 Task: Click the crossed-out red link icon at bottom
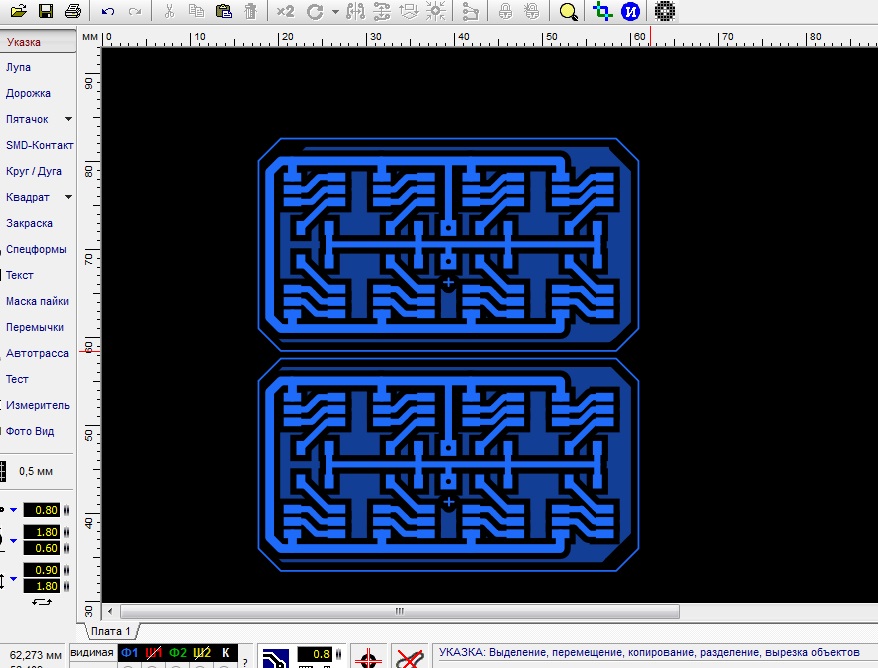coord(407,657)
